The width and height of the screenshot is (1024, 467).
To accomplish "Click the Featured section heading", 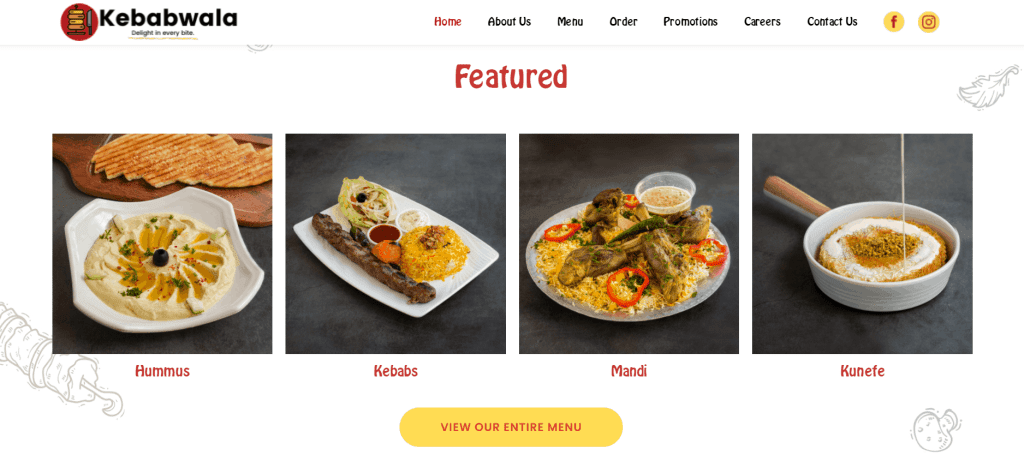I will pyautogui.click(x=511, y=76).
